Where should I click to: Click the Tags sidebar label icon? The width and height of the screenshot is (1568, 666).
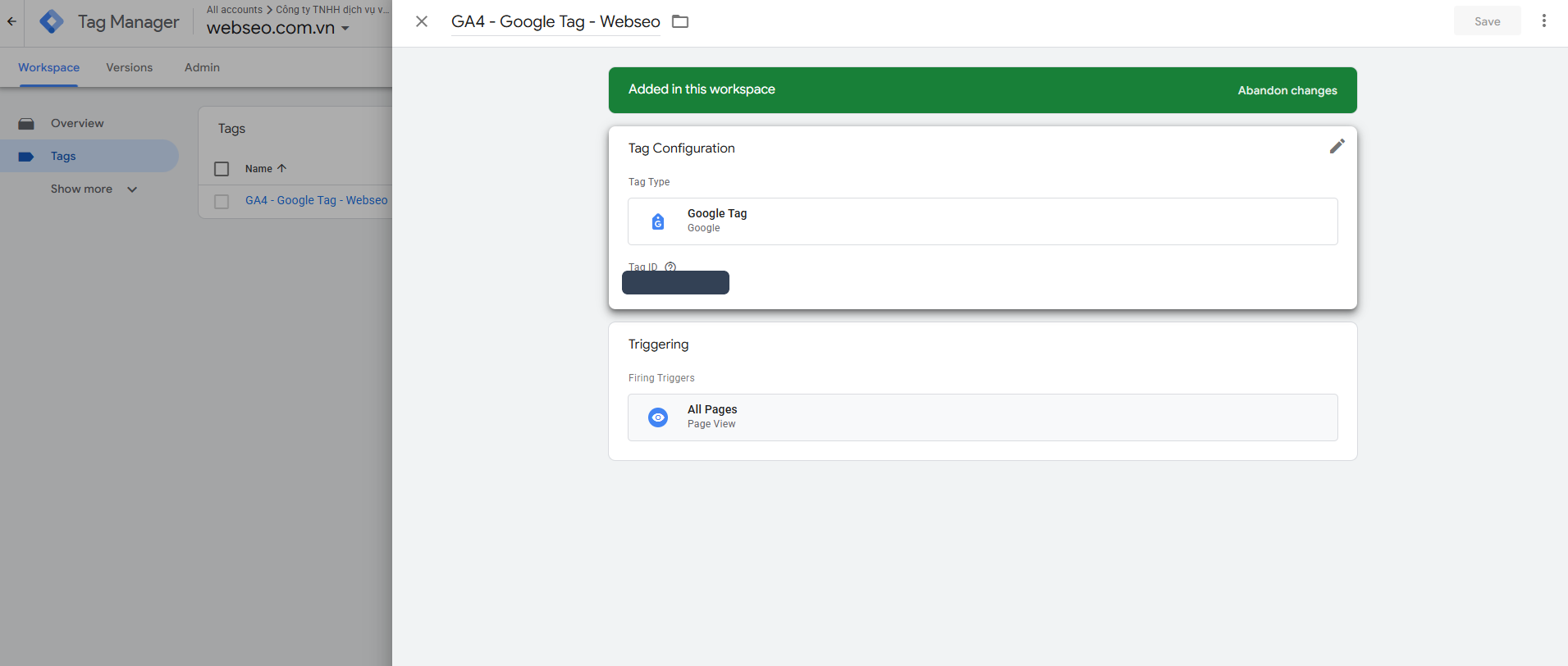[x=26, y=157]
